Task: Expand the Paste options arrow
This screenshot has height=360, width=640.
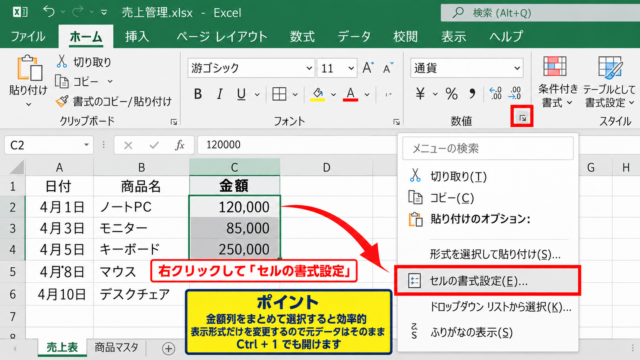Action: pos(28,105)
